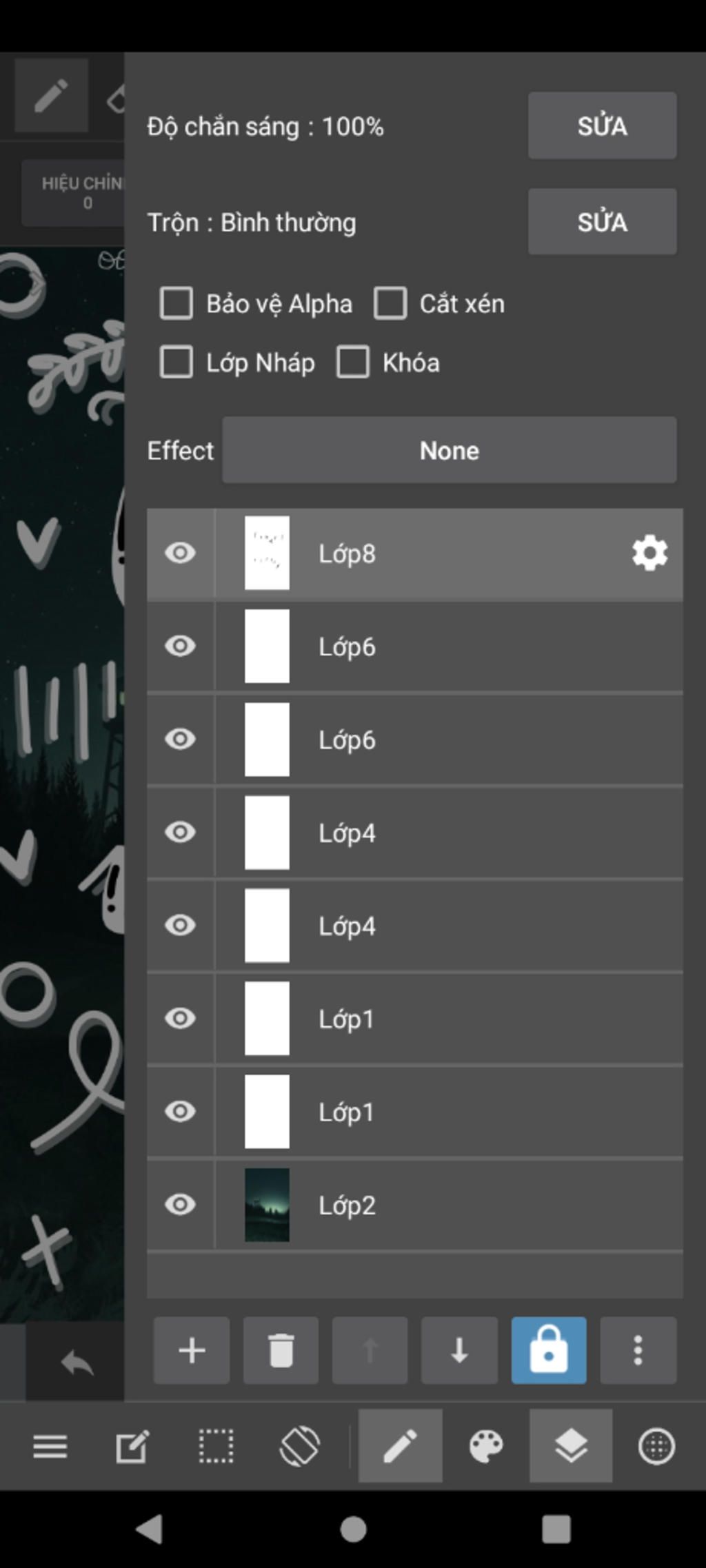The height and width of the screenshot is (1568, 706).
Task: Open the selection tool in bottom toolbar
Action: pyautogui.click(x=216, y=1446)
